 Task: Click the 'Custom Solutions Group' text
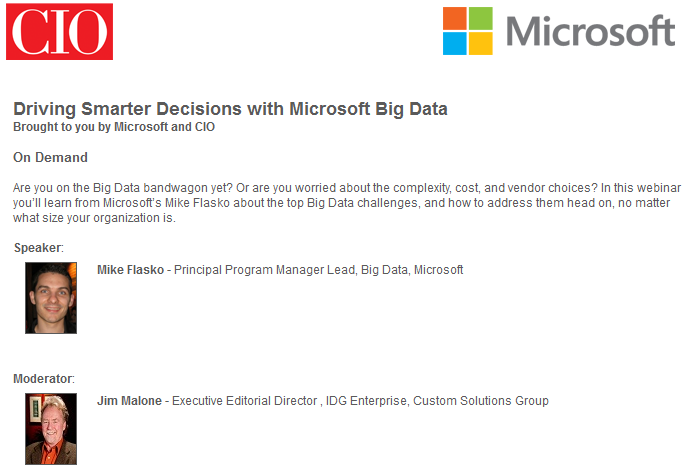481,401
